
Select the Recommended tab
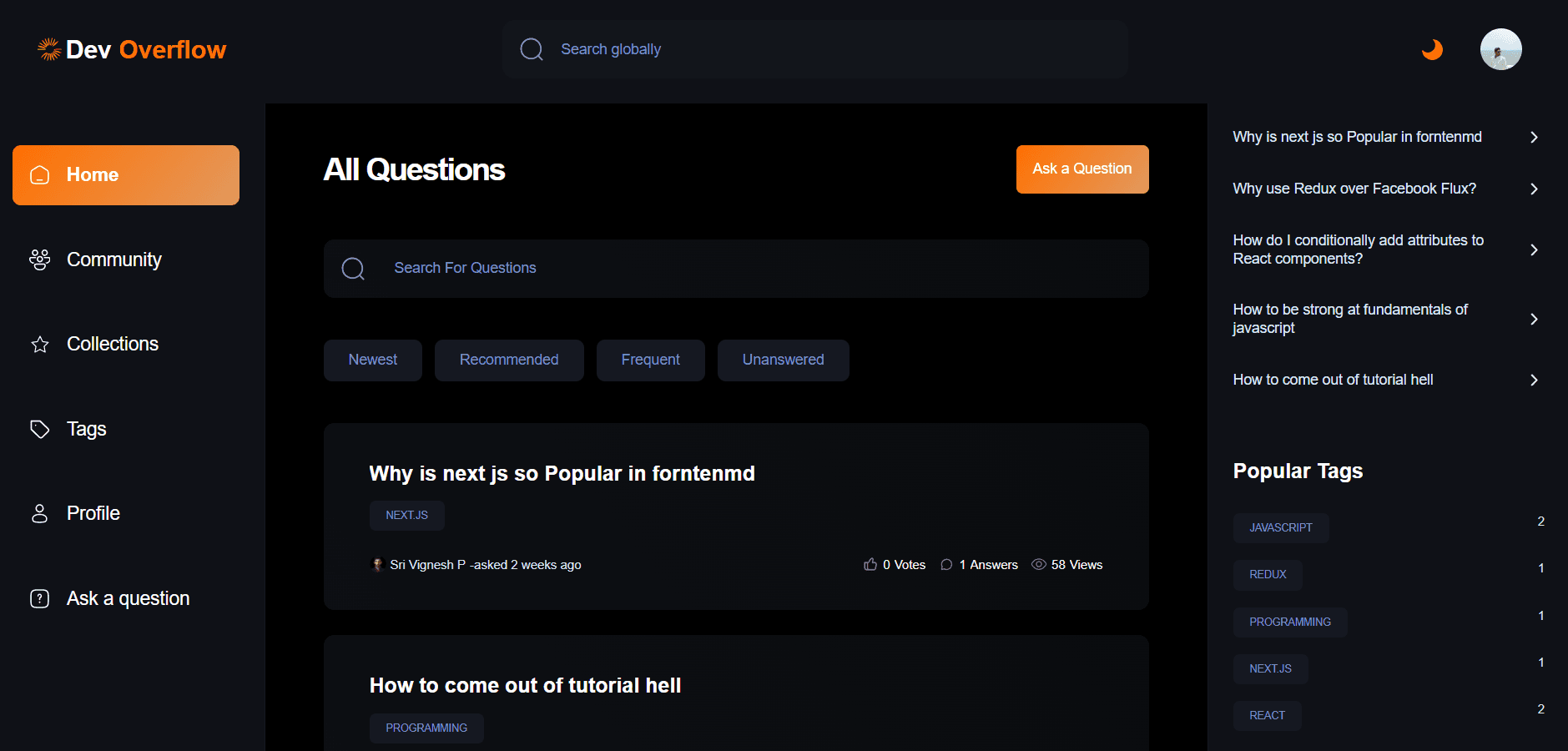pyautogui.click(x=509, y=360)
